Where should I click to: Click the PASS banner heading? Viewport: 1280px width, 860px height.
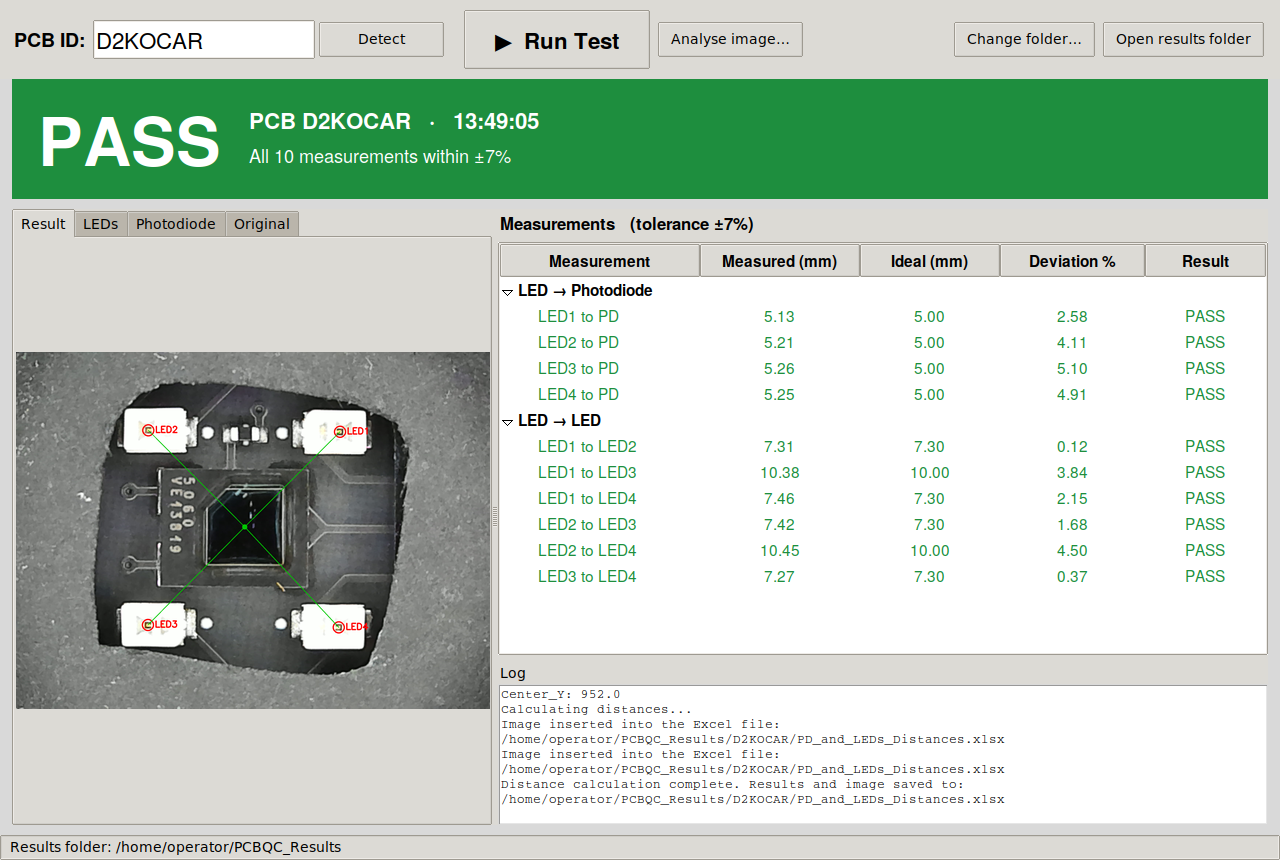click(130, 142)
